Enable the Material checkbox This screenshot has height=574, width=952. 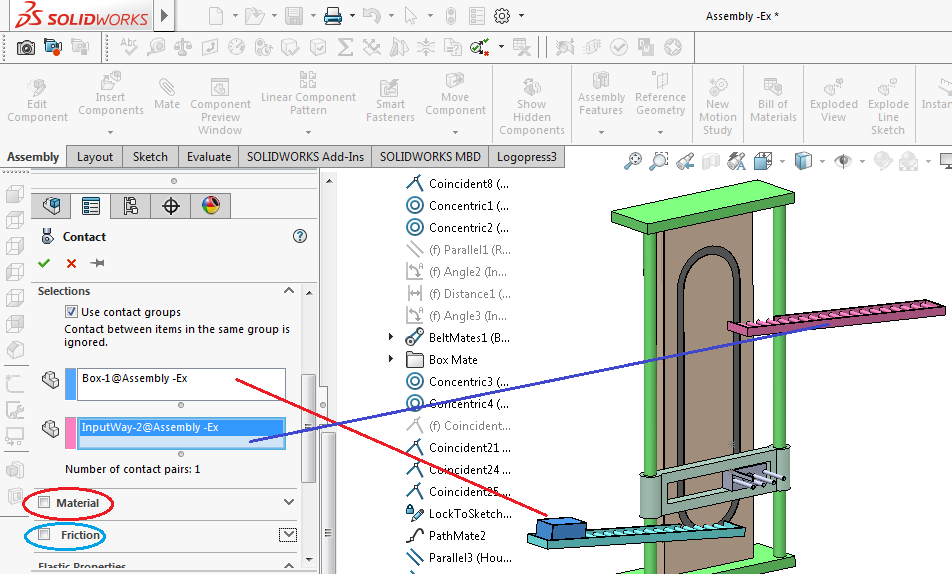pos(44,502)
